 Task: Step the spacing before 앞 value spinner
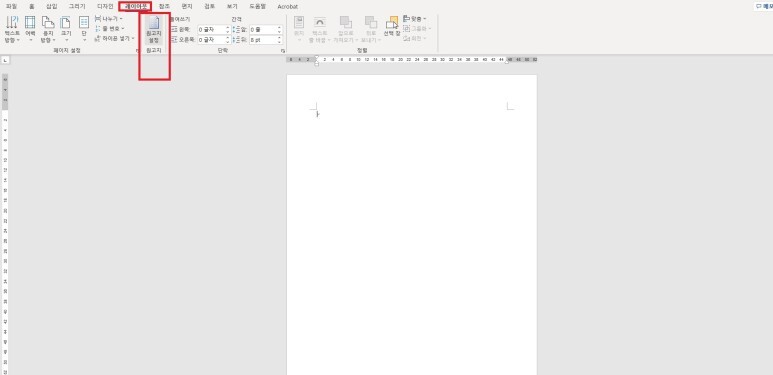tap(280, 30)
